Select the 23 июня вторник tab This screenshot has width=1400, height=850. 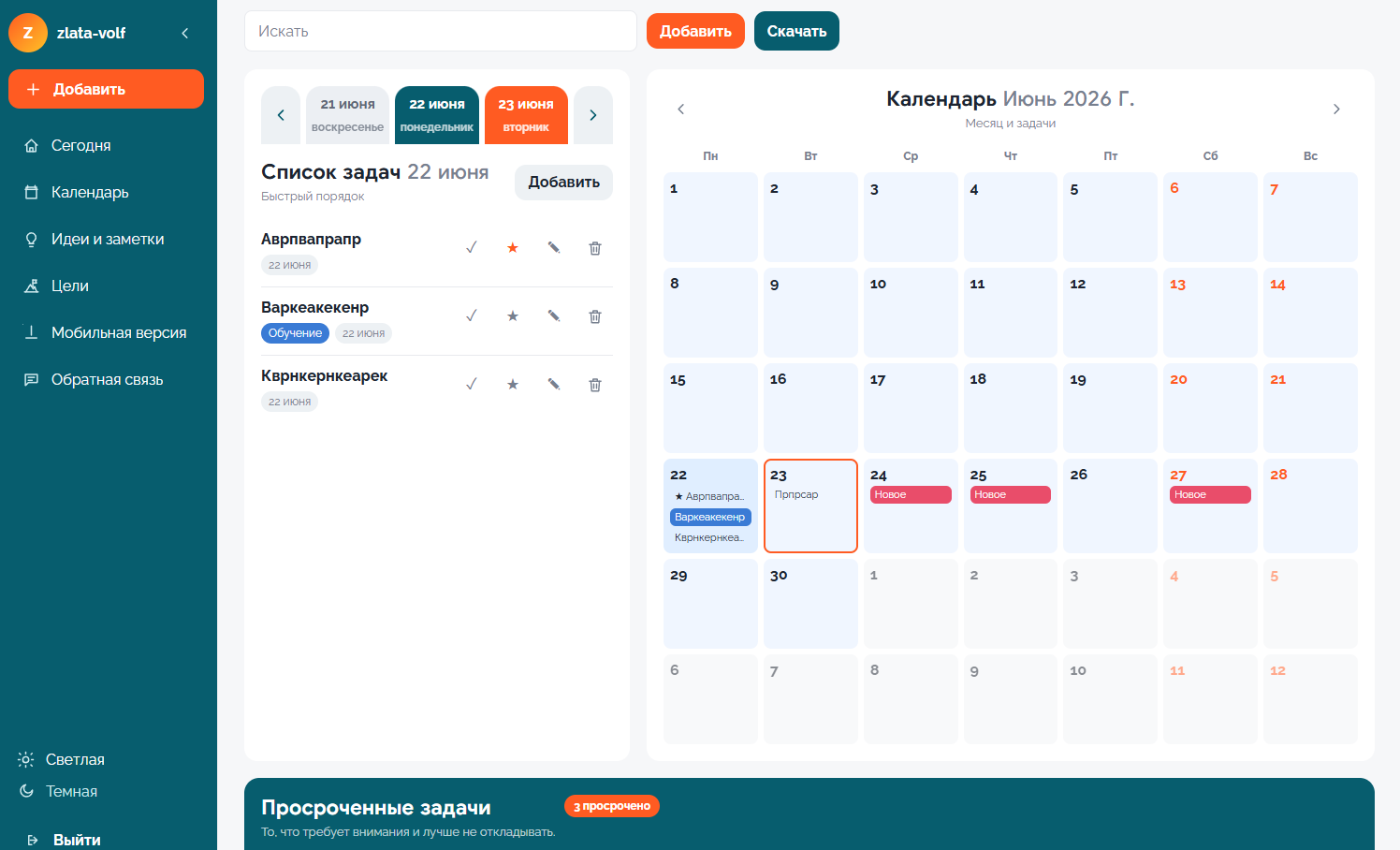coord(526,115)
